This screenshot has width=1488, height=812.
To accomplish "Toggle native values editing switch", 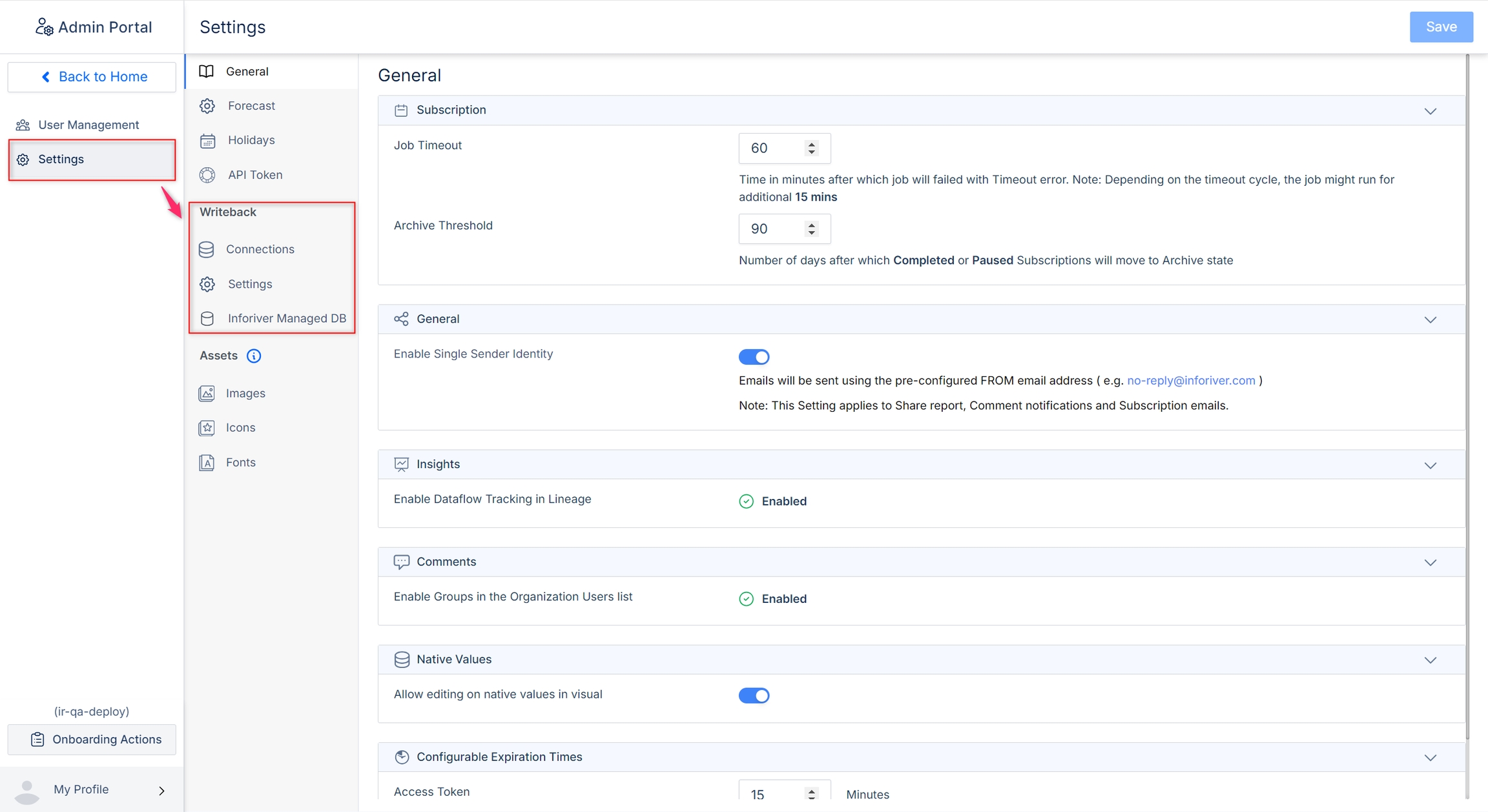I will (x=754, y=695).
